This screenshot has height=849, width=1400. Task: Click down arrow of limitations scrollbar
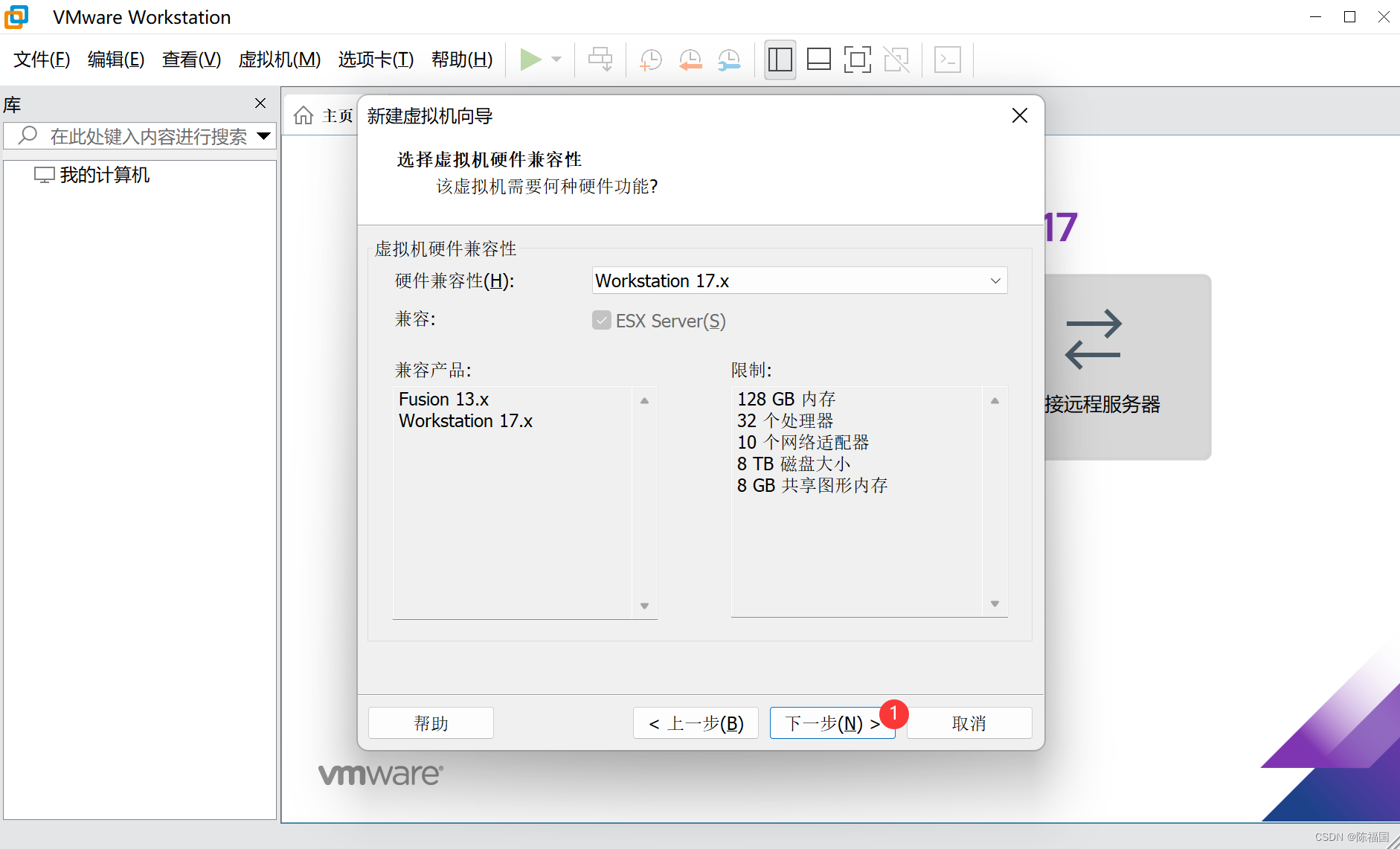click(x=995, y=603)
